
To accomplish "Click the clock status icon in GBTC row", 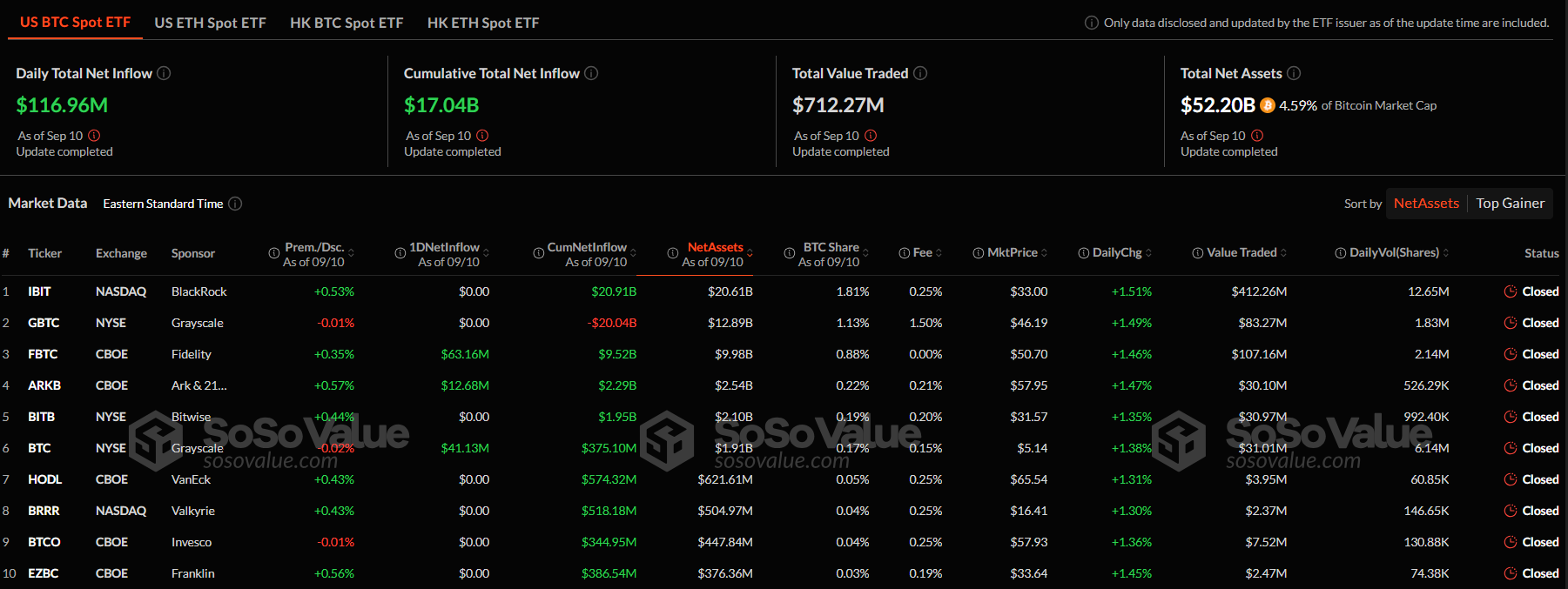I will pos(1511,323).
